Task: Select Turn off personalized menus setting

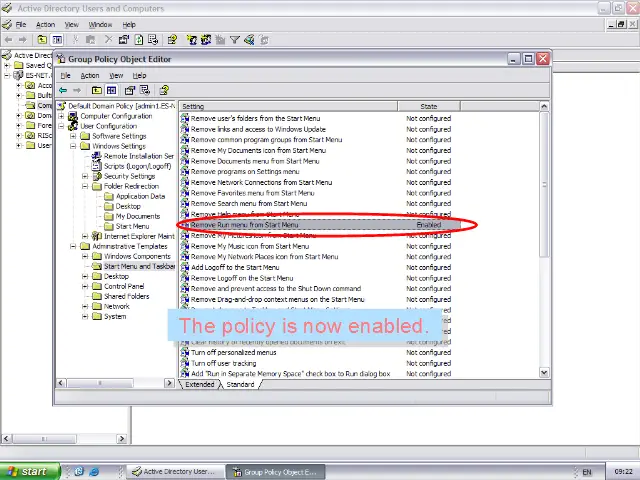Action: pos(233,353)
